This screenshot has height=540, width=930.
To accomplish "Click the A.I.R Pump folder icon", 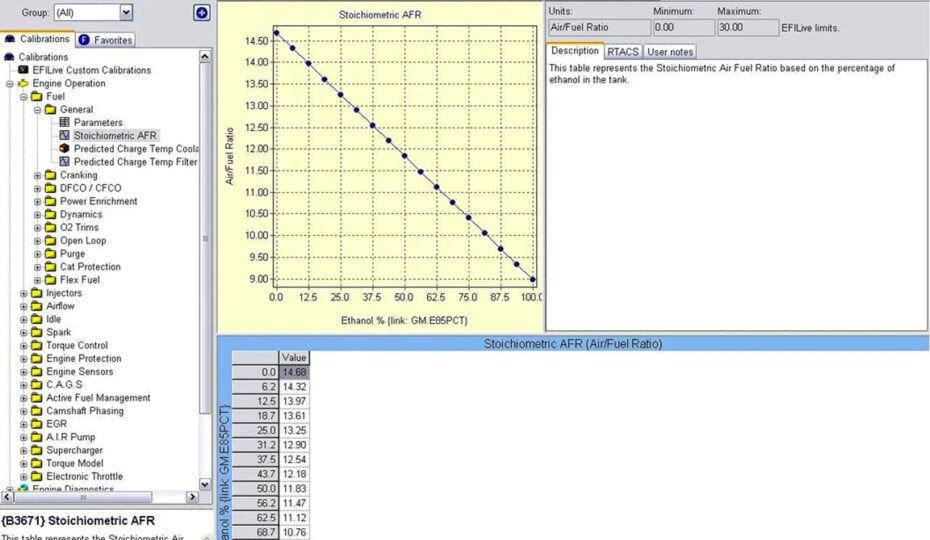I will (37, 437).
